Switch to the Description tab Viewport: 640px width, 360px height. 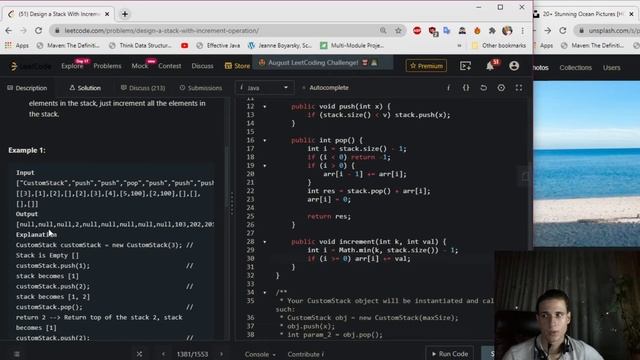pos(27,88)
